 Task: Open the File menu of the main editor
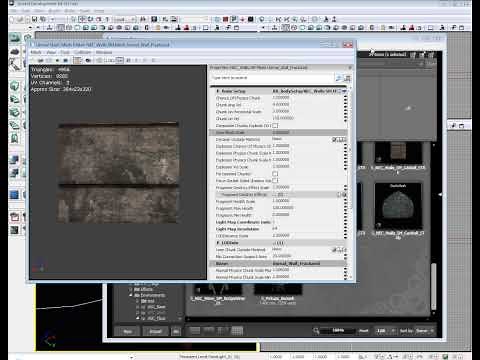[14, 11]
